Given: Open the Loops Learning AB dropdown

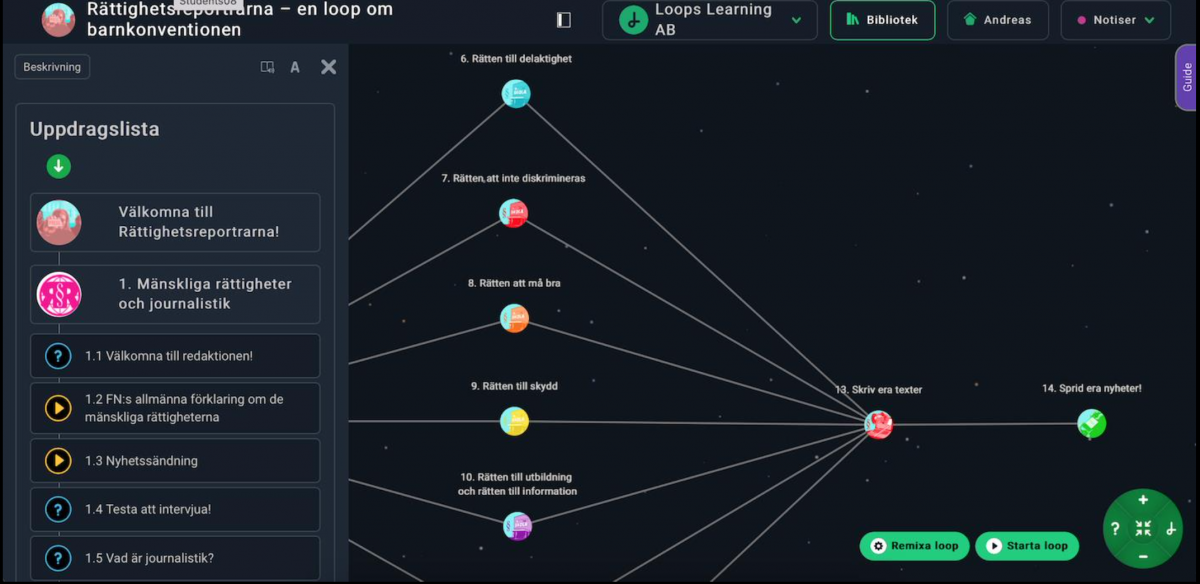Looking at the screenshot, I should [710, 20].
